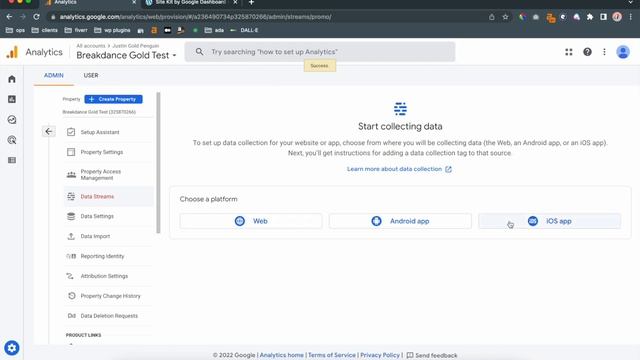
Task: Open Reporting Identity menu item
Action: [x=109, y=256]
